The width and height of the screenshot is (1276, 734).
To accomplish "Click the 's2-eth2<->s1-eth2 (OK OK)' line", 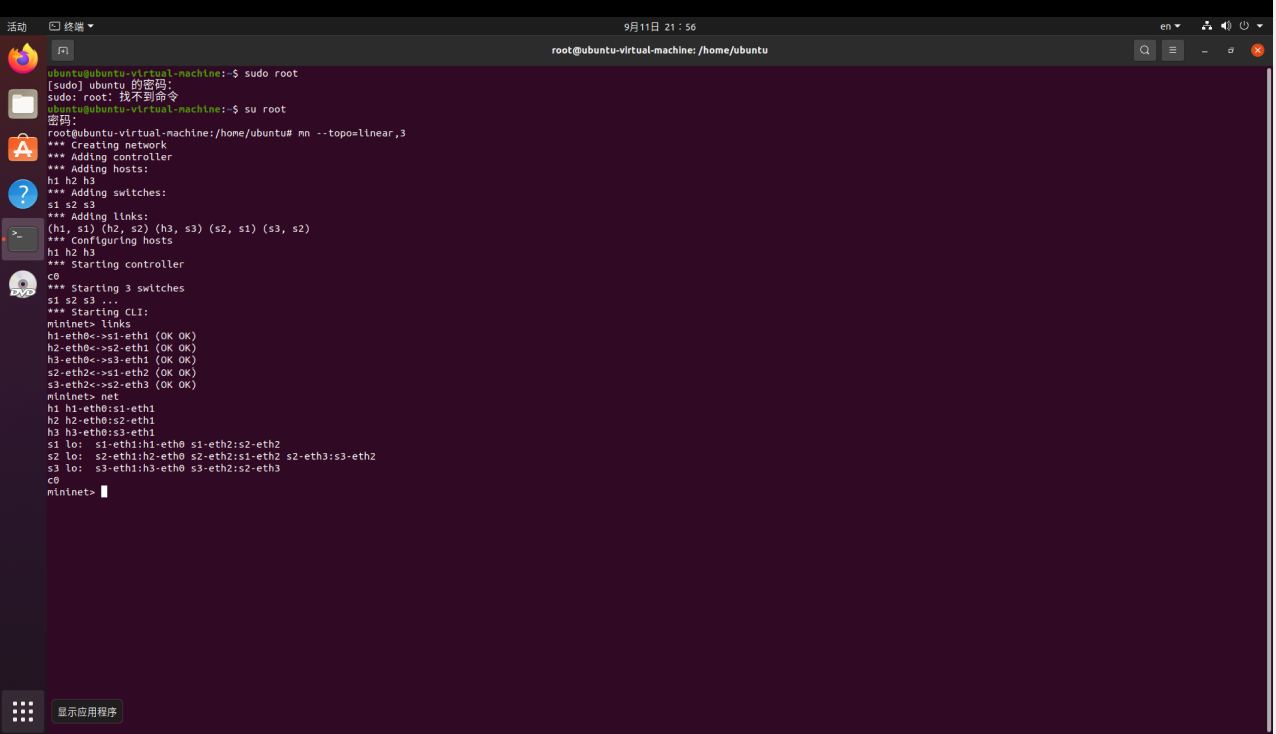I will (122, 372).
